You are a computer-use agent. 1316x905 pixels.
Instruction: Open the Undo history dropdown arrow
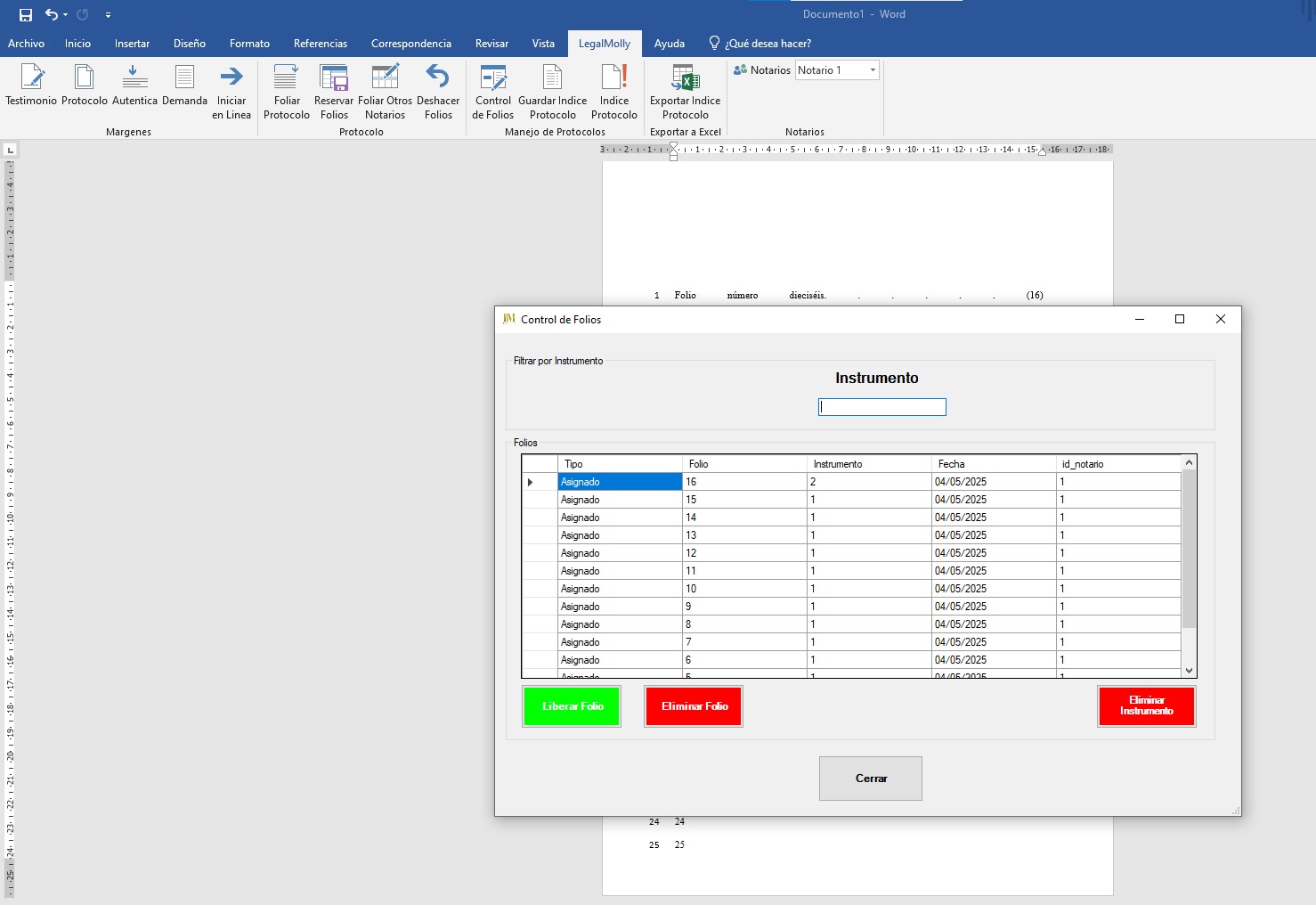coord(65,14)
